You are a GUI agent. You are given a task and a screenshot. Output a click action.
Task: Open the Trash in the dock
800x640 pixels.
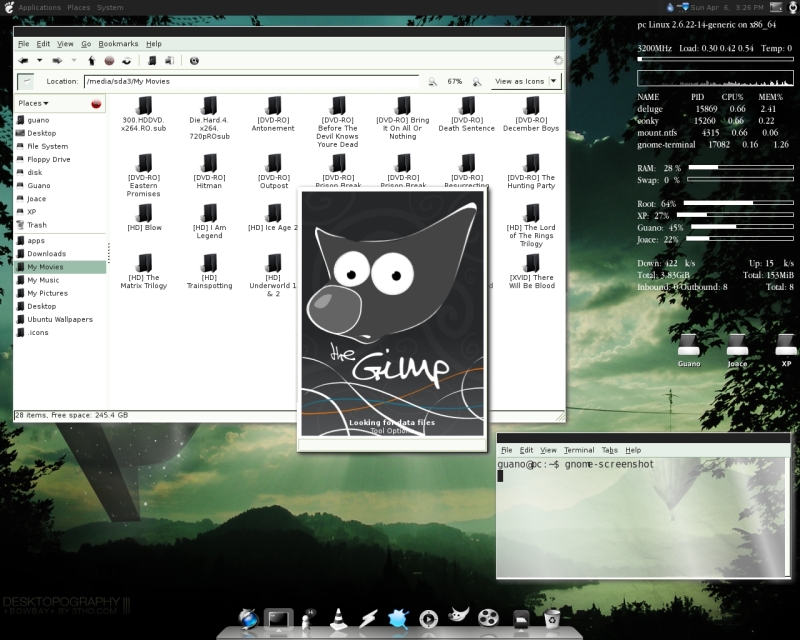coord(552,619)
